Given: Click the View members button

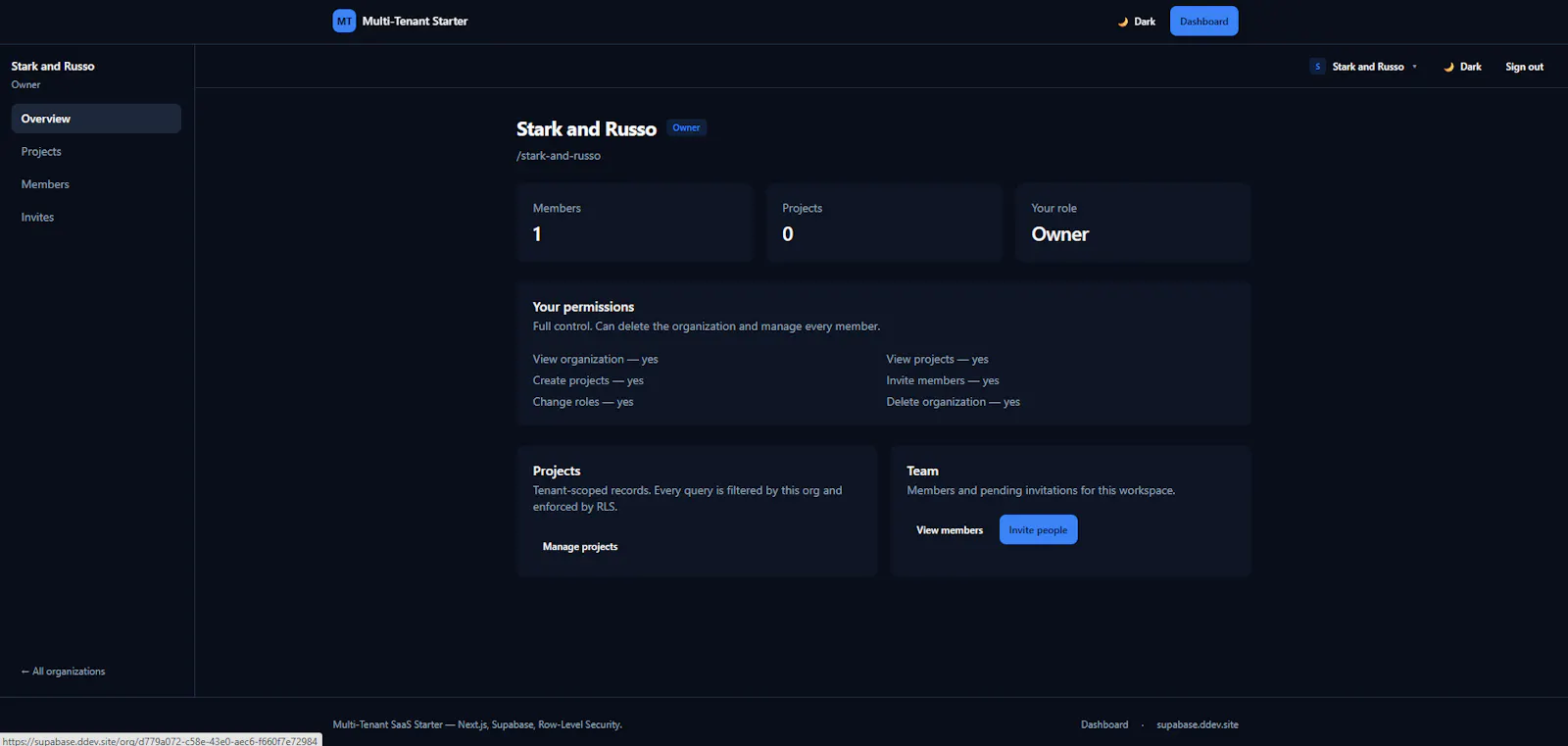Looking at the screenshot, I should coord(949,530).
